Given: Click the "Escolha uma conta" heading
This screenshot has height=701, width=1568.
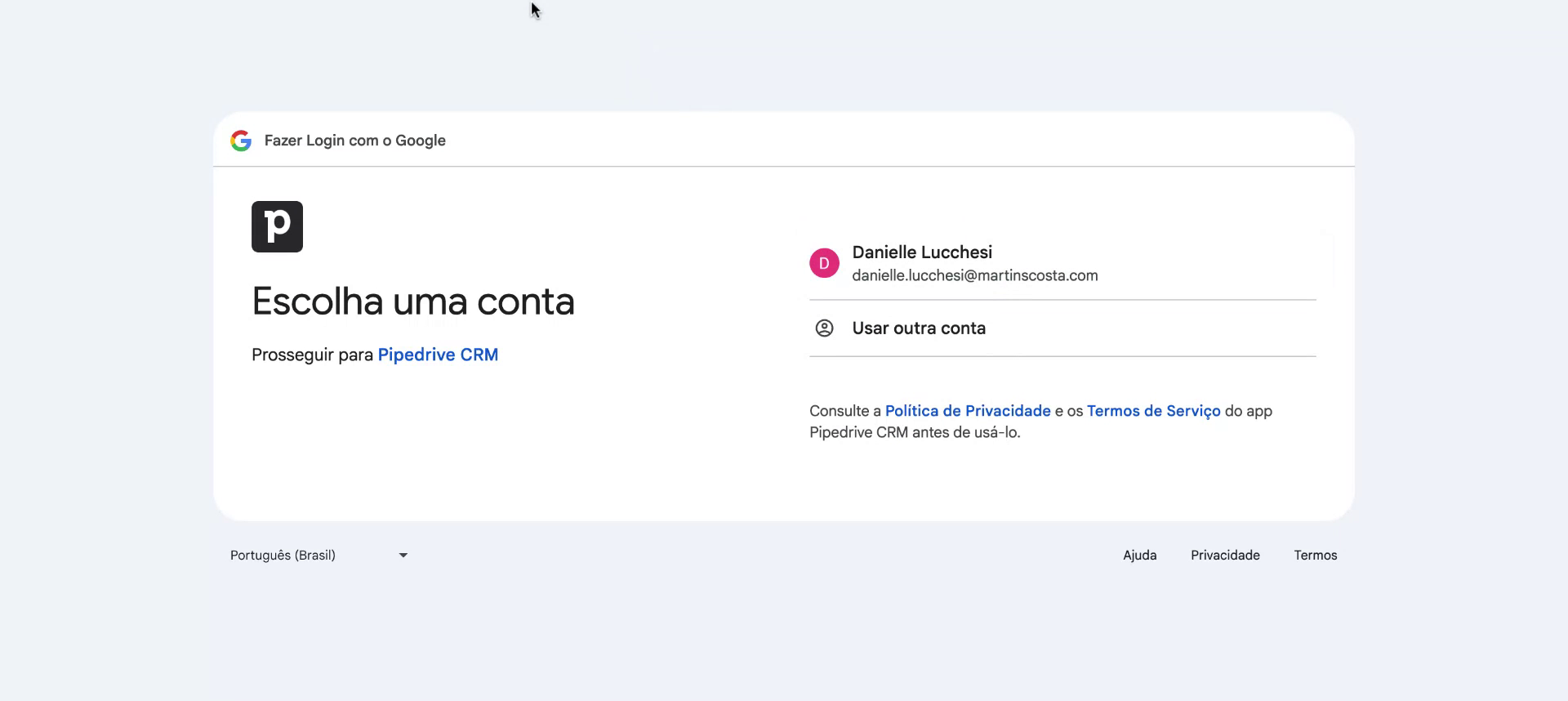Looking at the screenshot, I should click(x=413, y=301).
